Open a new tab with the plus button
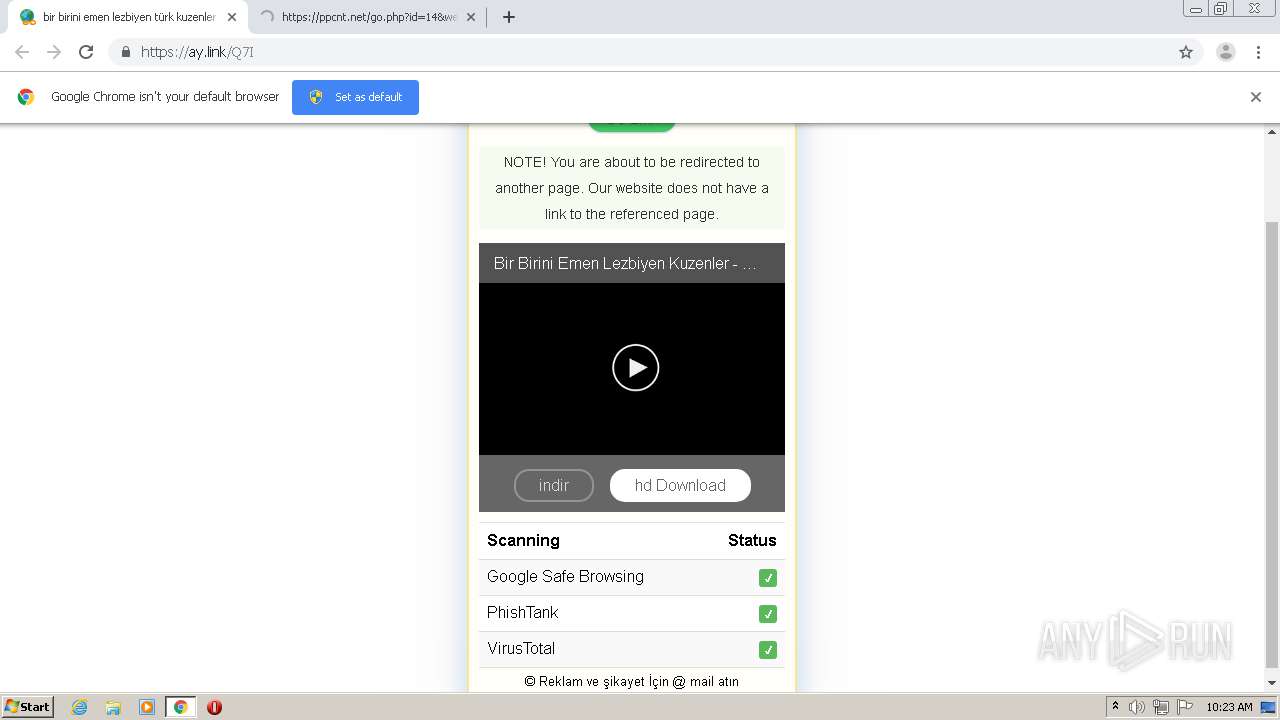The height and width of the screenshot is (720, 1280). tap(509, 17)
